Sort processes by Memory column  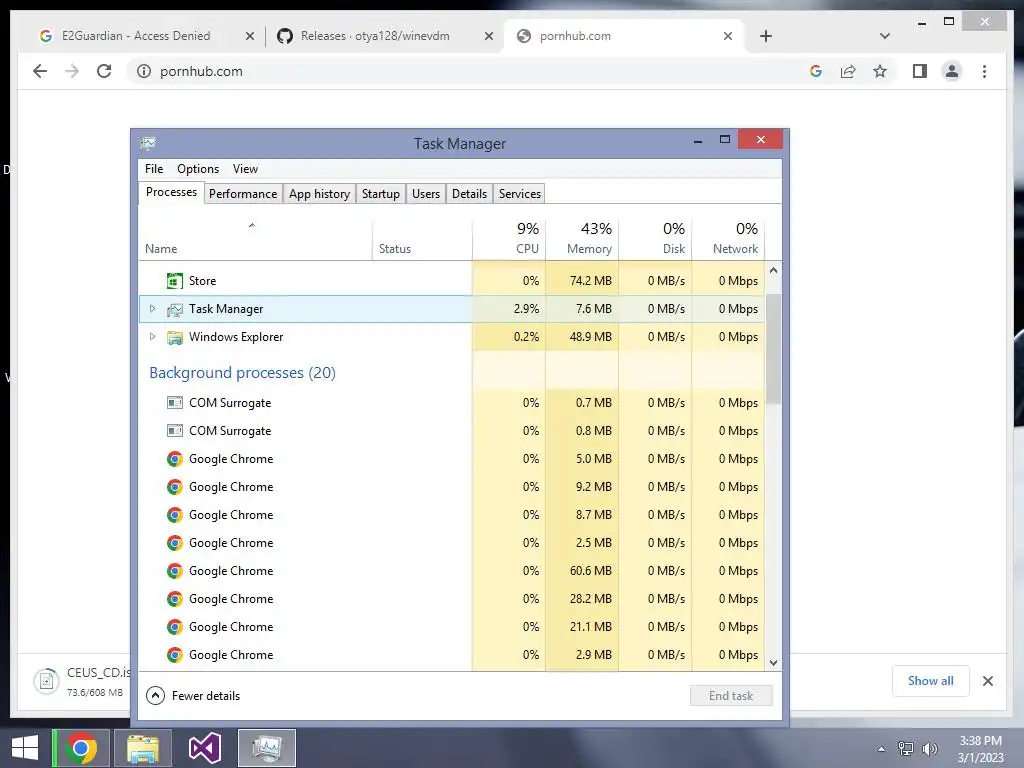[582, 238]
